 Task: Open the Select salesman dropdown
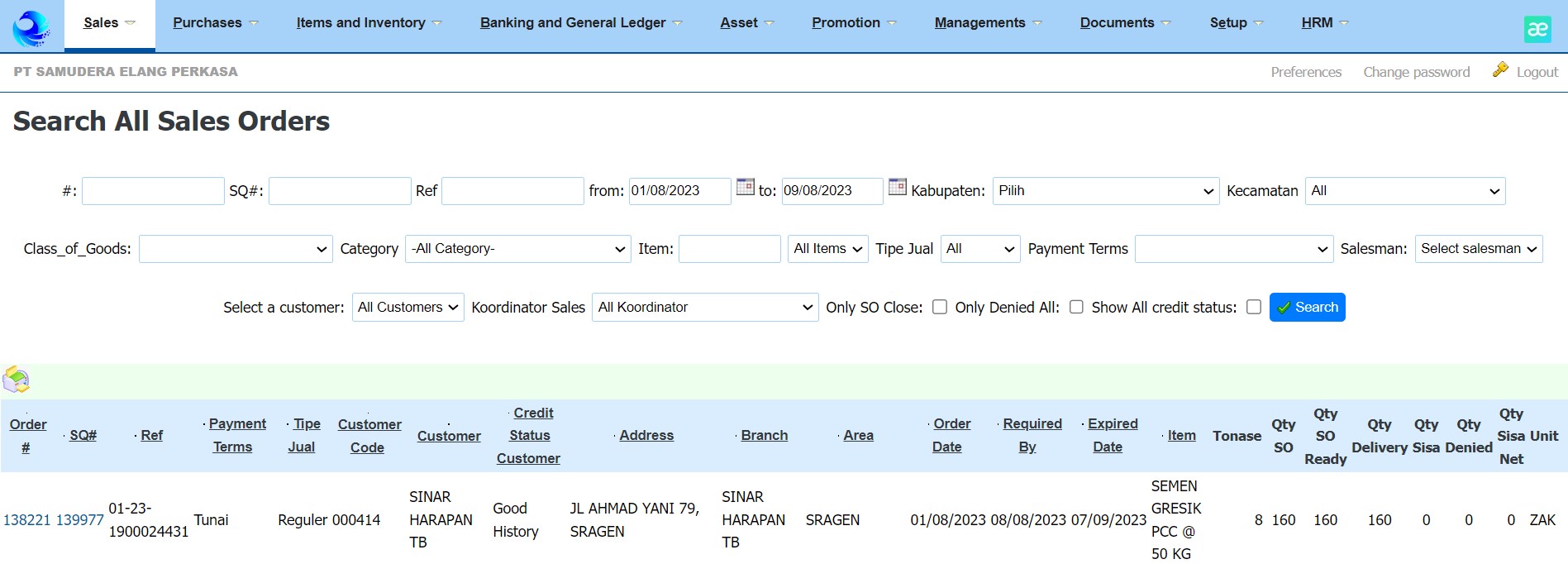pos(1478,249)
